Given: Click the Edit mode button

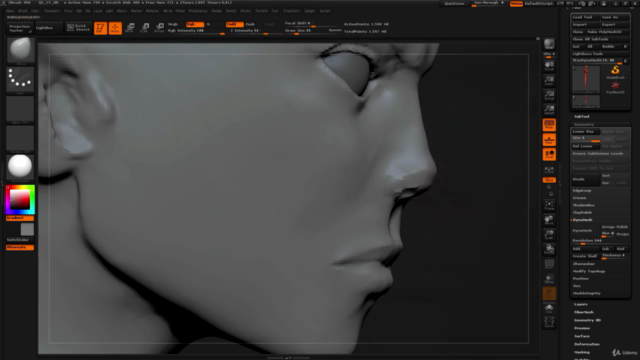Looking at the screenshot, I should point(100,28).
